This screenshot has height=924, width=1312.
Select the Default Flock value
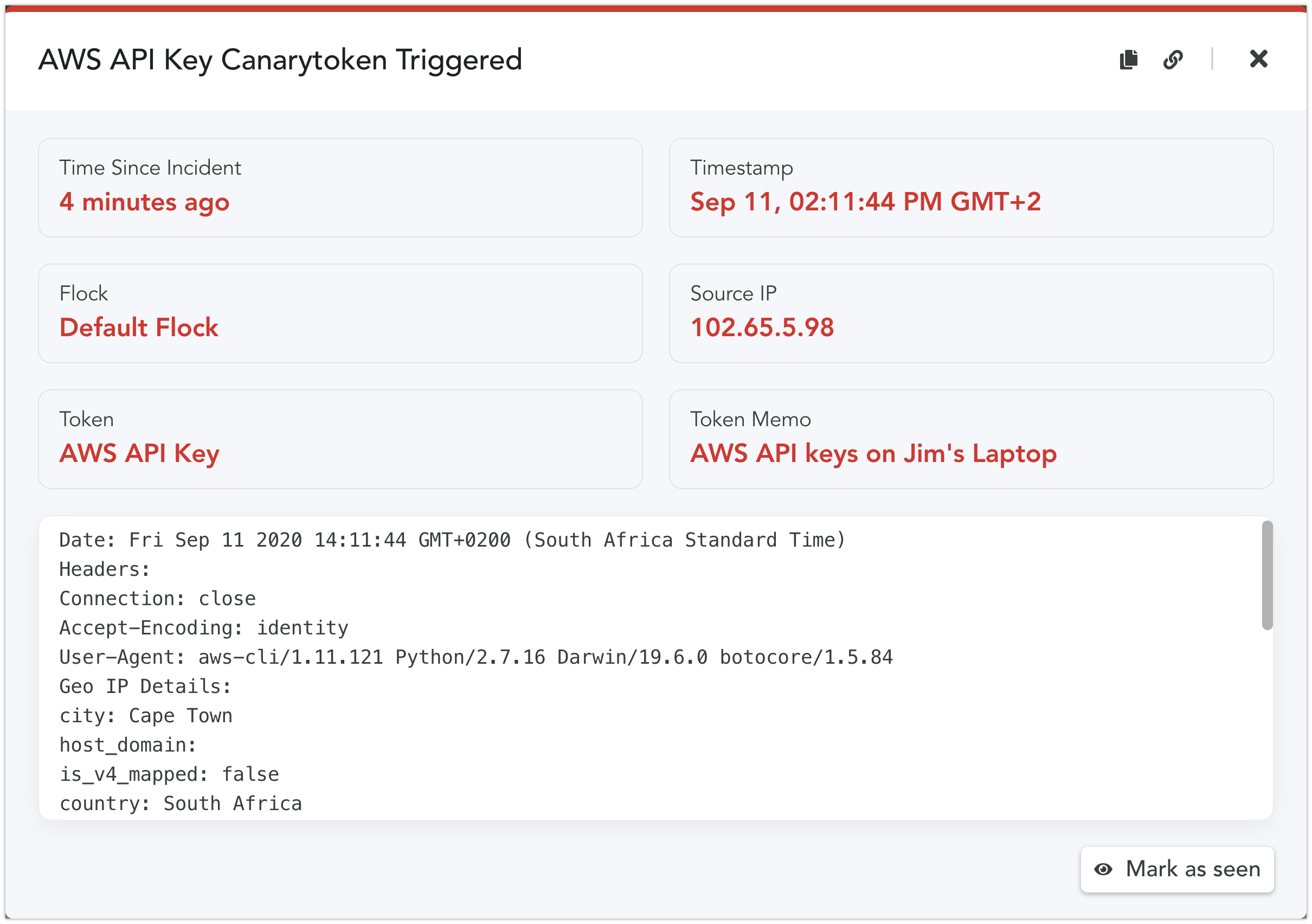[x=139, y=328]
